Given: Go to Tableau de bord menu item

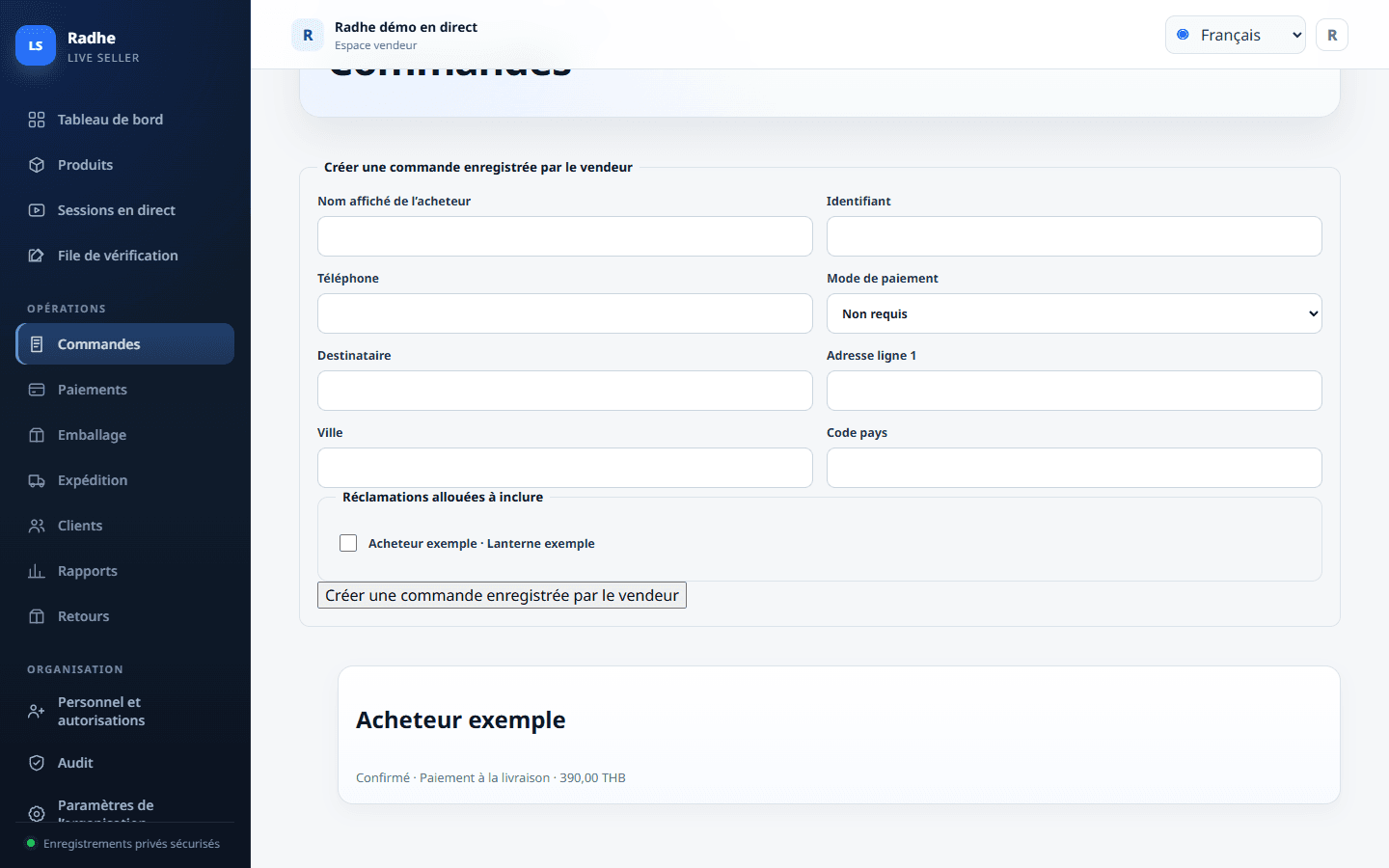Looking at the screenshot, I should click(x=125, y=120).
